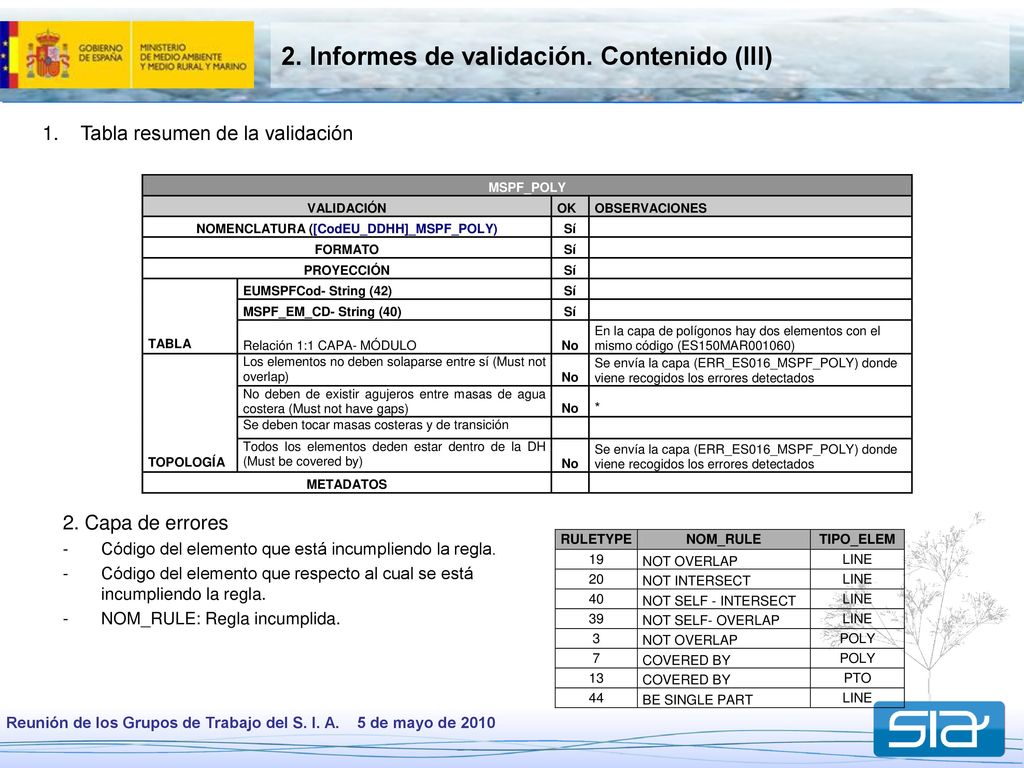Click 'Capa de errores' heading
1024x768 pixels.
[x=146, y=523]
